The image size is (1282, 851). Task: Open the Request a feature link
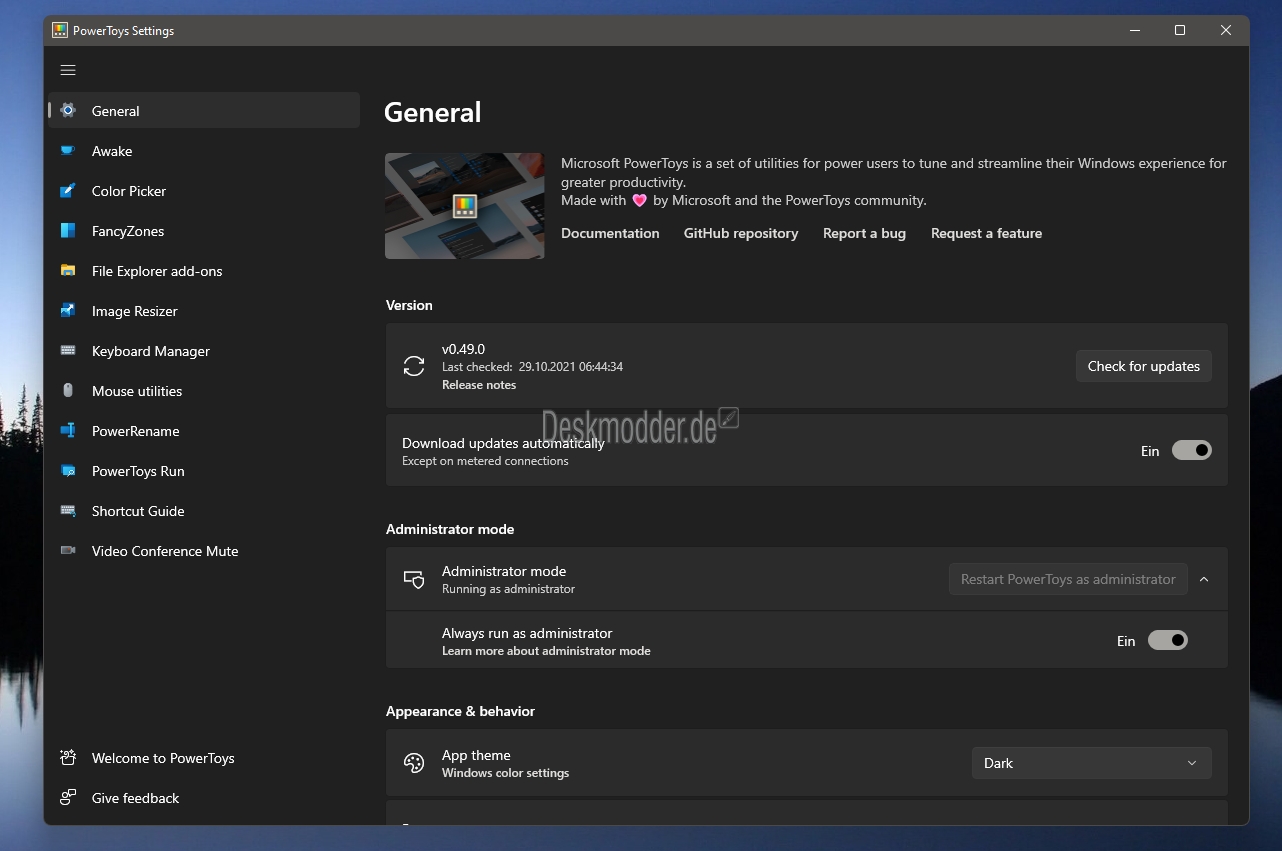point(986,233)
